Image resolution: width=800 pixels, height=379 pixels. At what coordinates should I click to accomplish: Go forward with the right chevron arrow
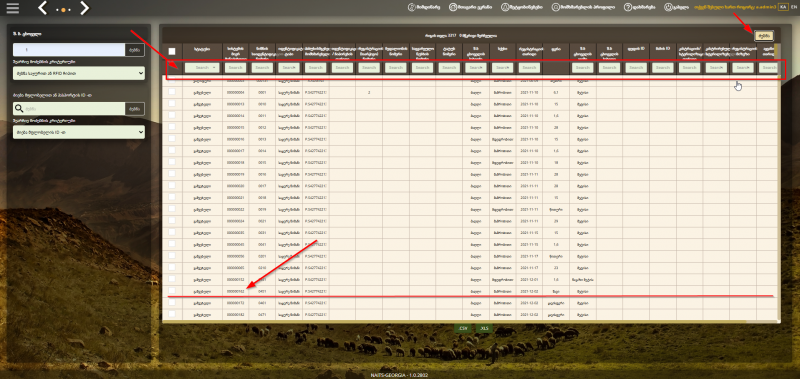pyautogui.click(x=85, y=8)
